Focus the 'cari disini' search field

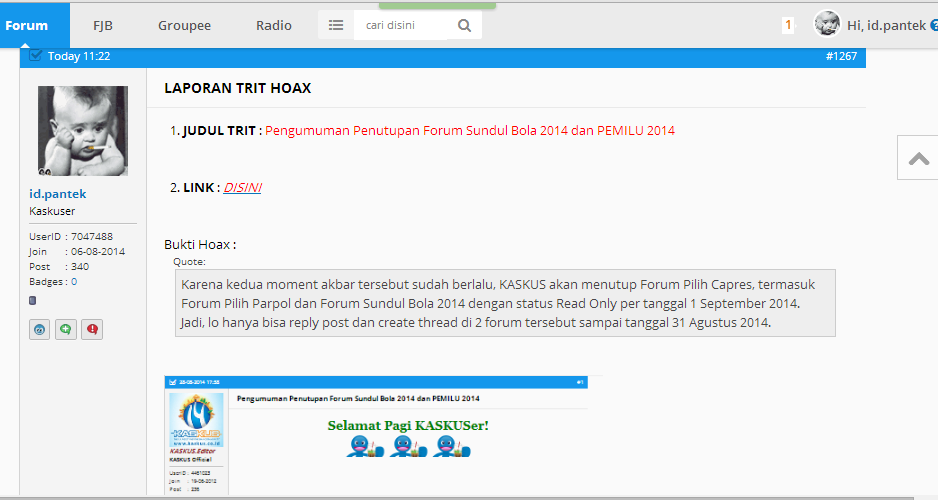point(400,25)
